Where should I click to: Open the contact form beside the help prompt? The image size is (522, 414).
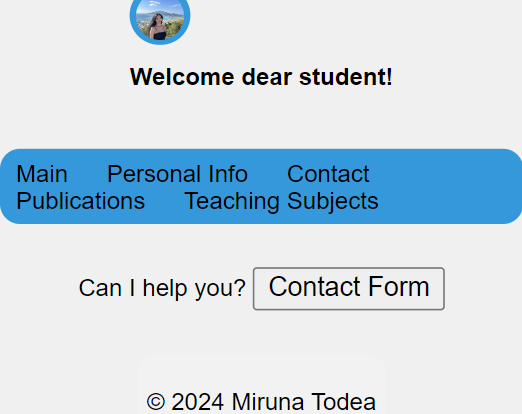349,289
